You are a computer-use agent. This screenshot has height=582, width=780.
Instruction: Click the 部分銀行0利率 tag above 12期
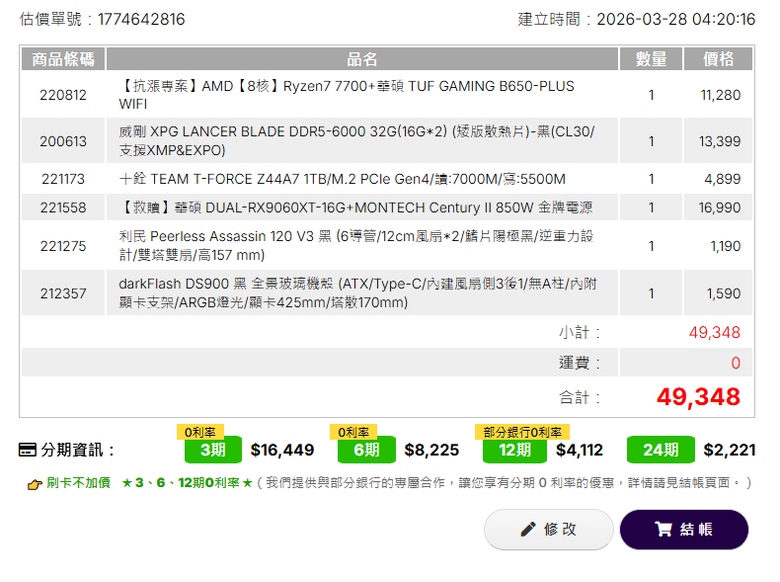point(522,432)
